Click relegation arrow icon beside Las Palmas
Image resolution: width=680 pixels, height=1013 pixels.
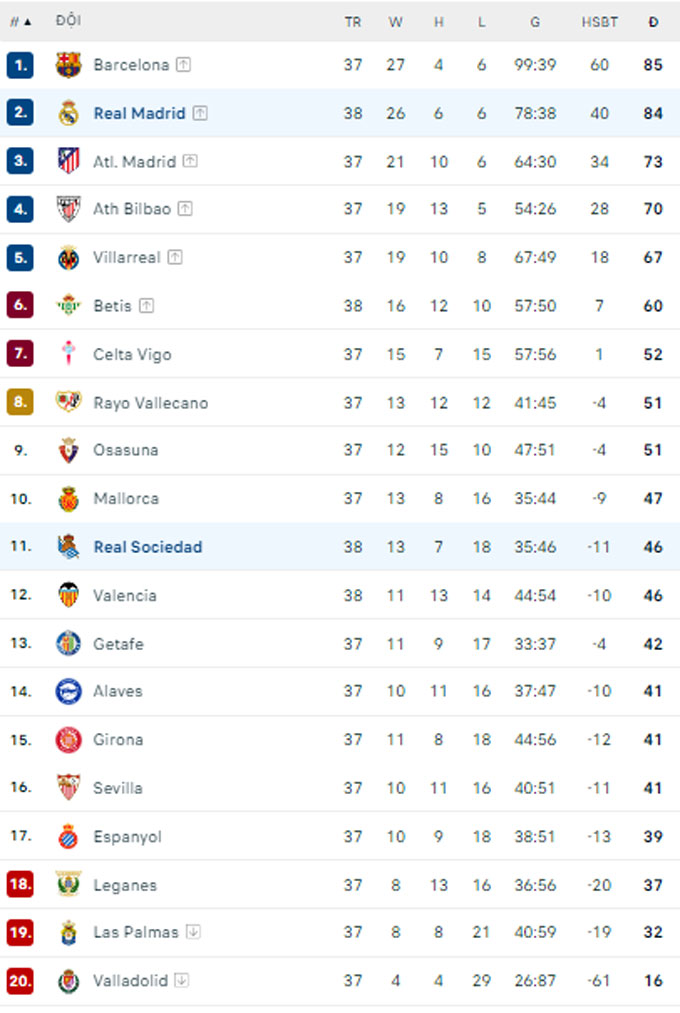[193, 932]
